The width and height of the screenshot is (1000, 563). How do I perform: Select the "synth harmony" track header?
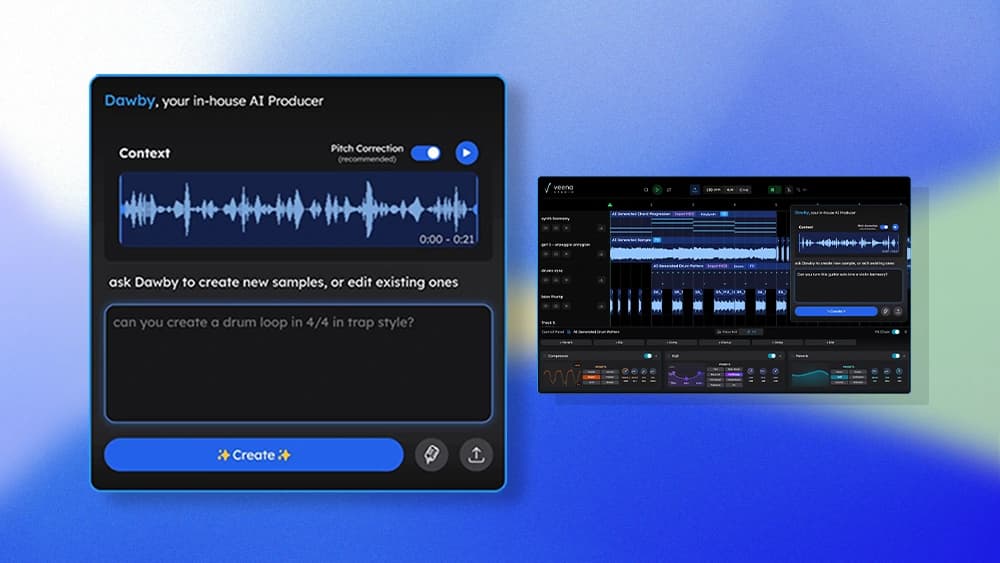tap(555, 219)
